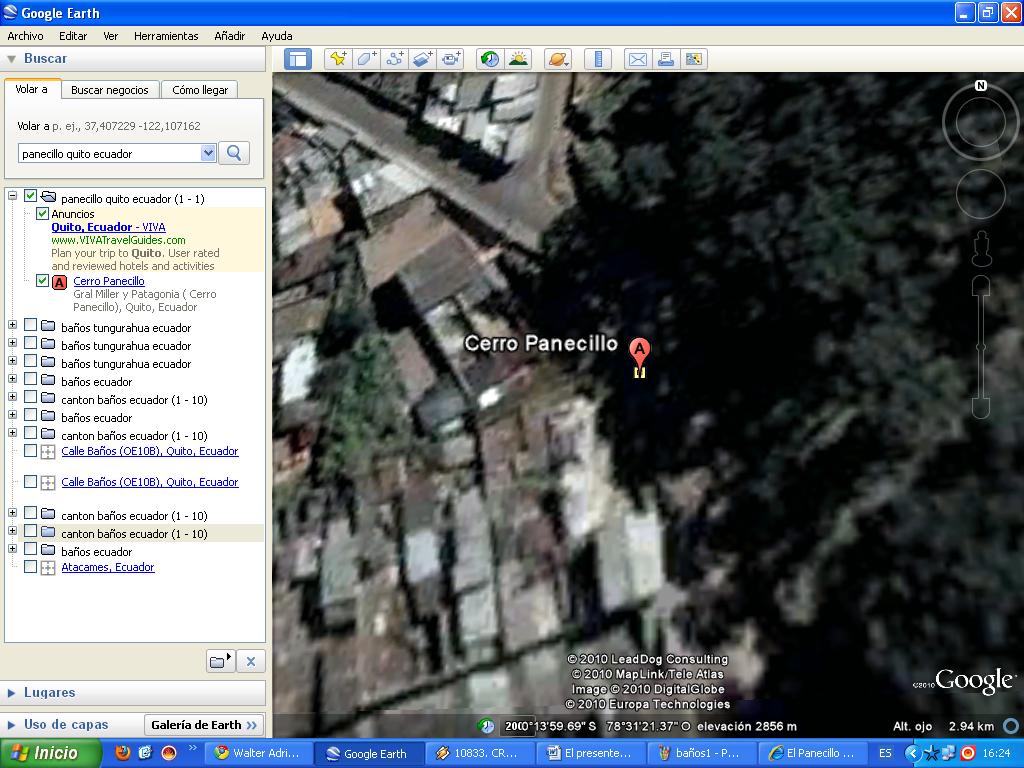Viewport: 1024px width, 768px height.
Task: Open the Ruler measuring tool
Action: click(597, 58)
